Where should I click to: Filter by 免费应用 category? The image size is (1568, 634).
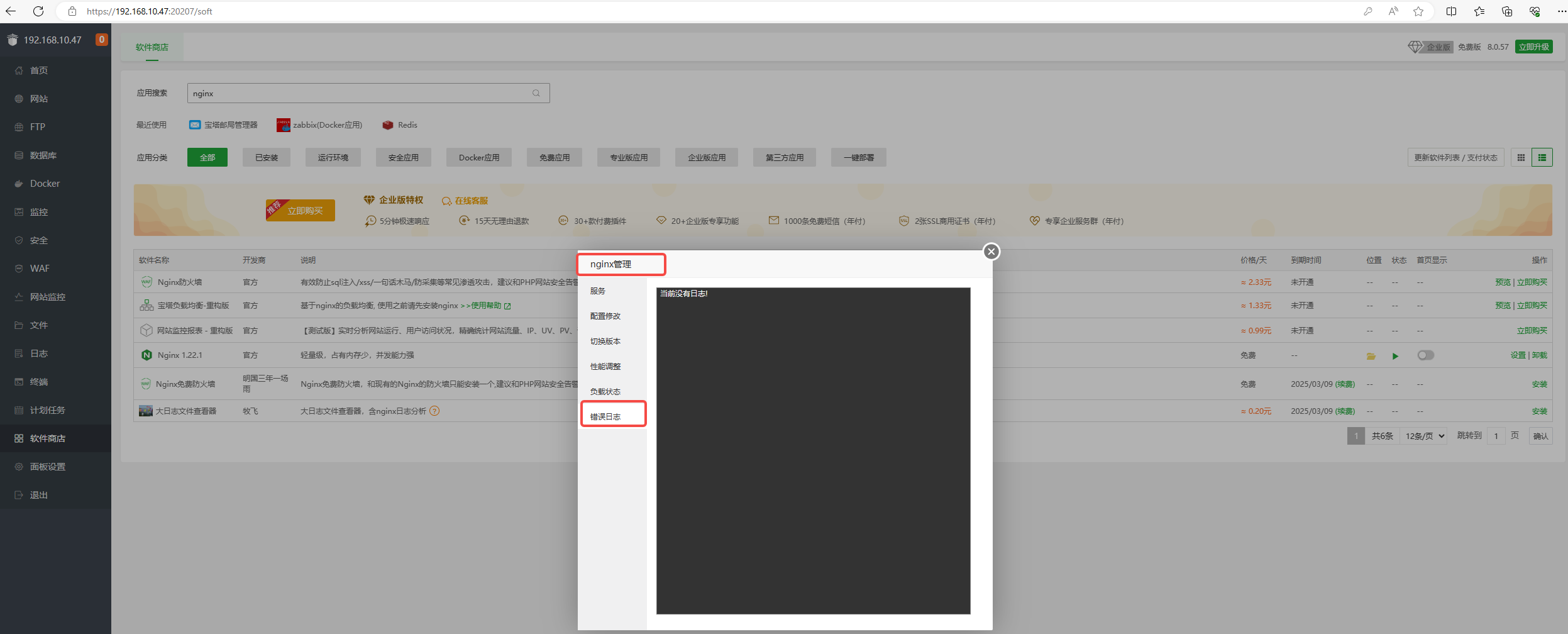point(555,158)
